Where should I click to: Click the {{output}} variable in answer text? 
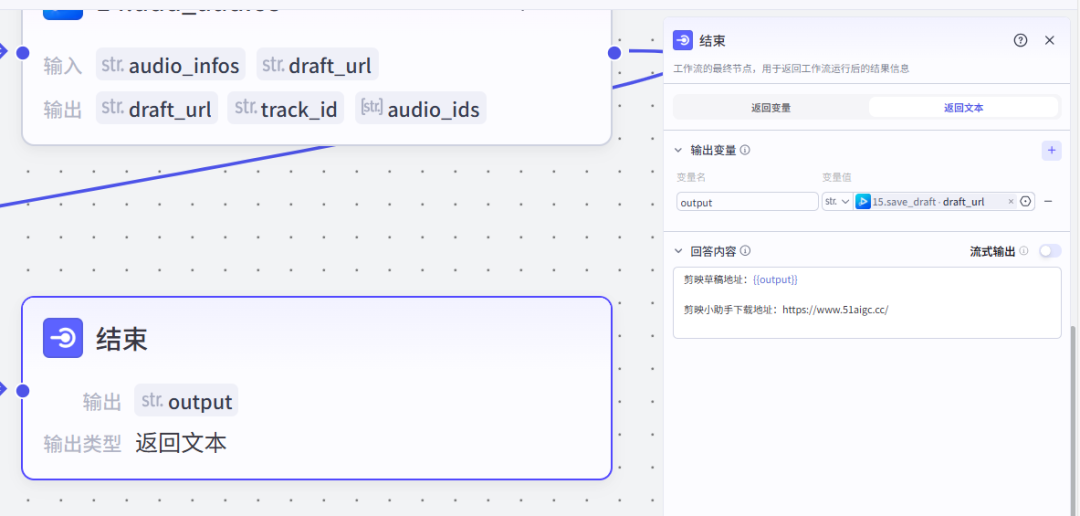click(775, 280)
